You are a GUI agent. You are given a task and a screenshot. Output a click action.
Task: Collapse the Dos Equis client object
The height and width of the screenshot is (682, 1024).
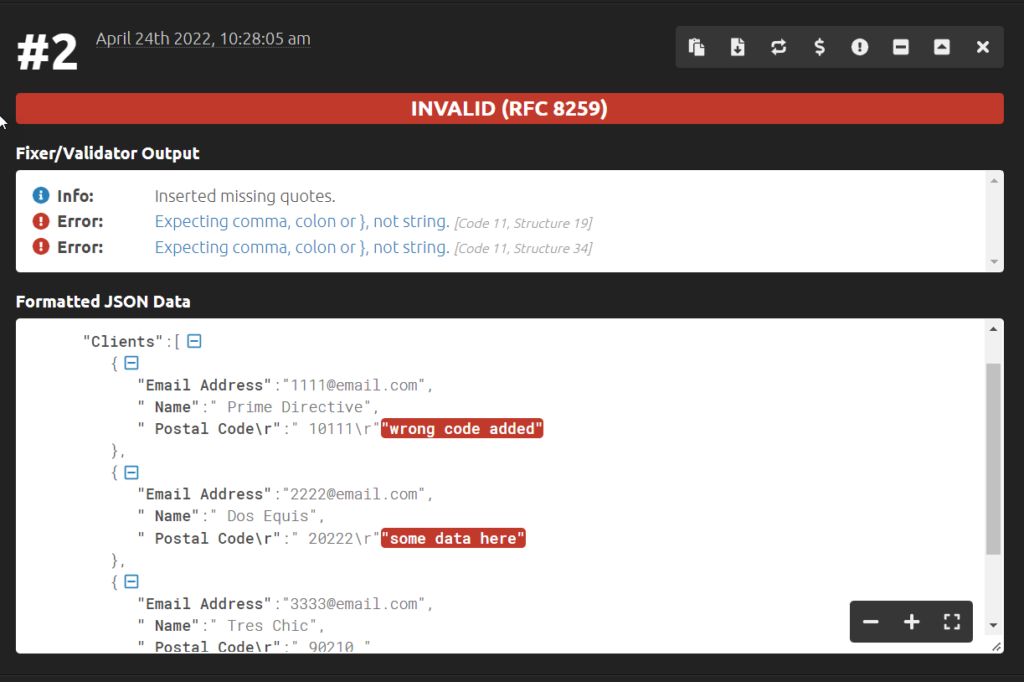(x=130, y=472)
